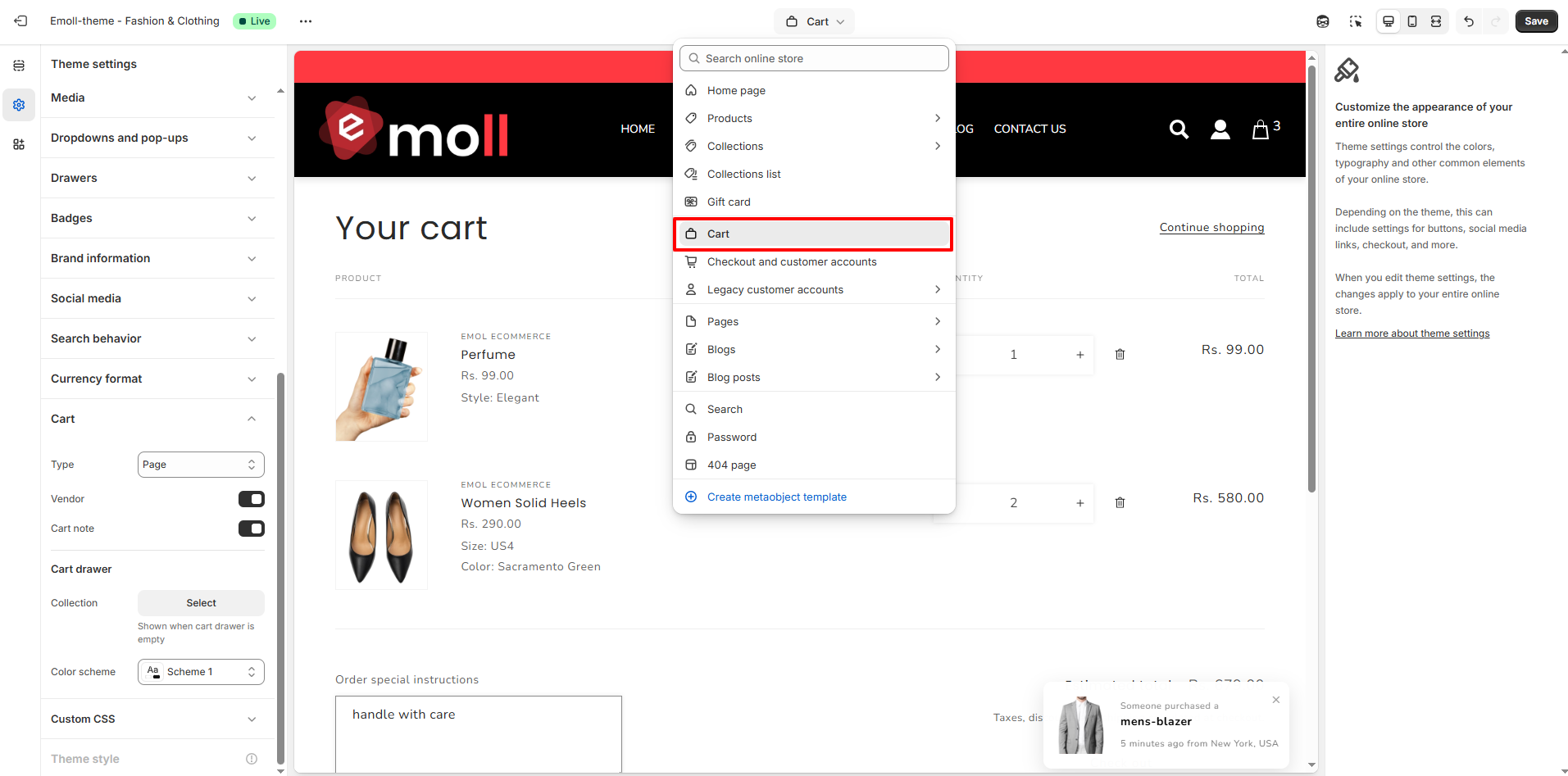
Task: Select Password template
Action: 814,437
